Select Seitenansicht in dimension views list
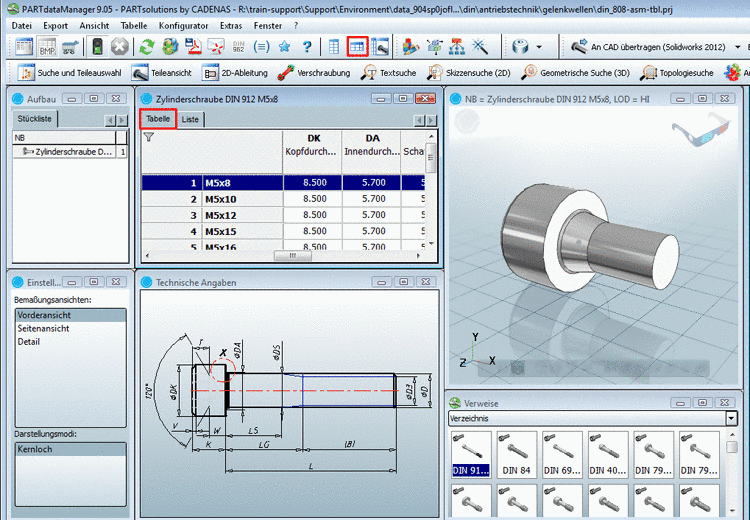750x520 pixels. [43, 328]
